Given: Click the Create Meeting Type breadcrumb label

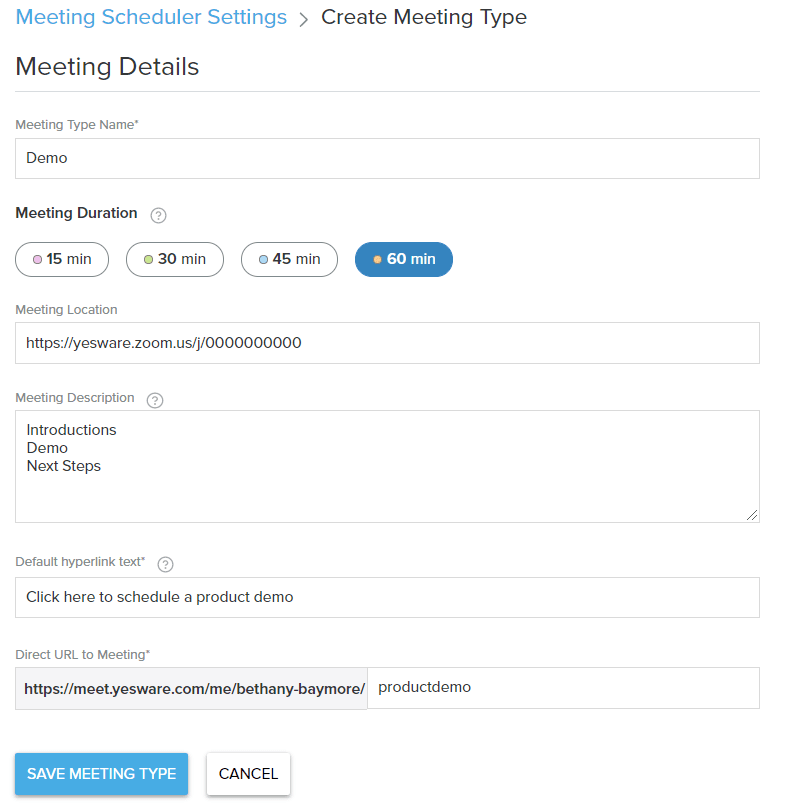Looking at the screenshot, I should point(424,17).
